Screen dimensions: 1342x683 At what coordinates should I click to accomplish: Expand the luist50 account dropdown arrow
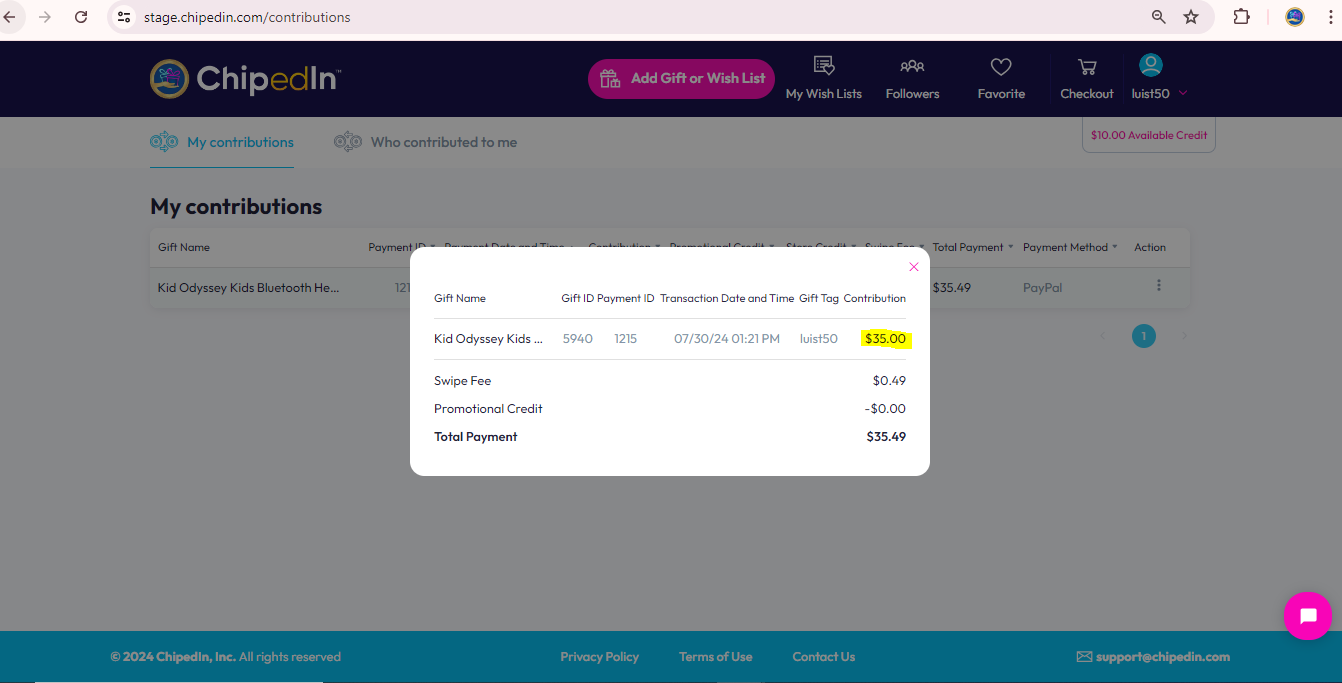click(1183, 93)
